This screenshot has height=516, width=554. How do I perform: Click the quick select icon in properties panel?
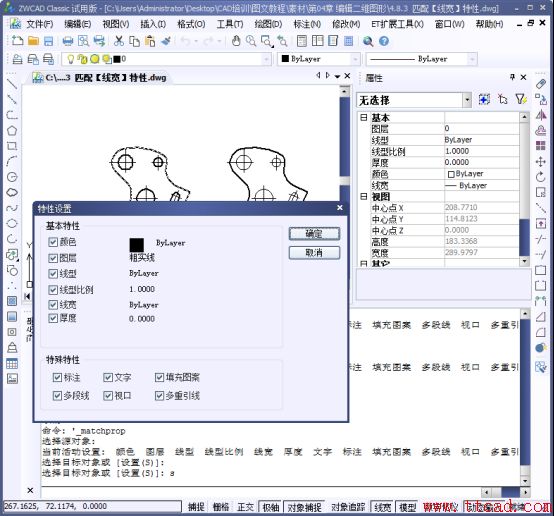(x=521, y=100)
